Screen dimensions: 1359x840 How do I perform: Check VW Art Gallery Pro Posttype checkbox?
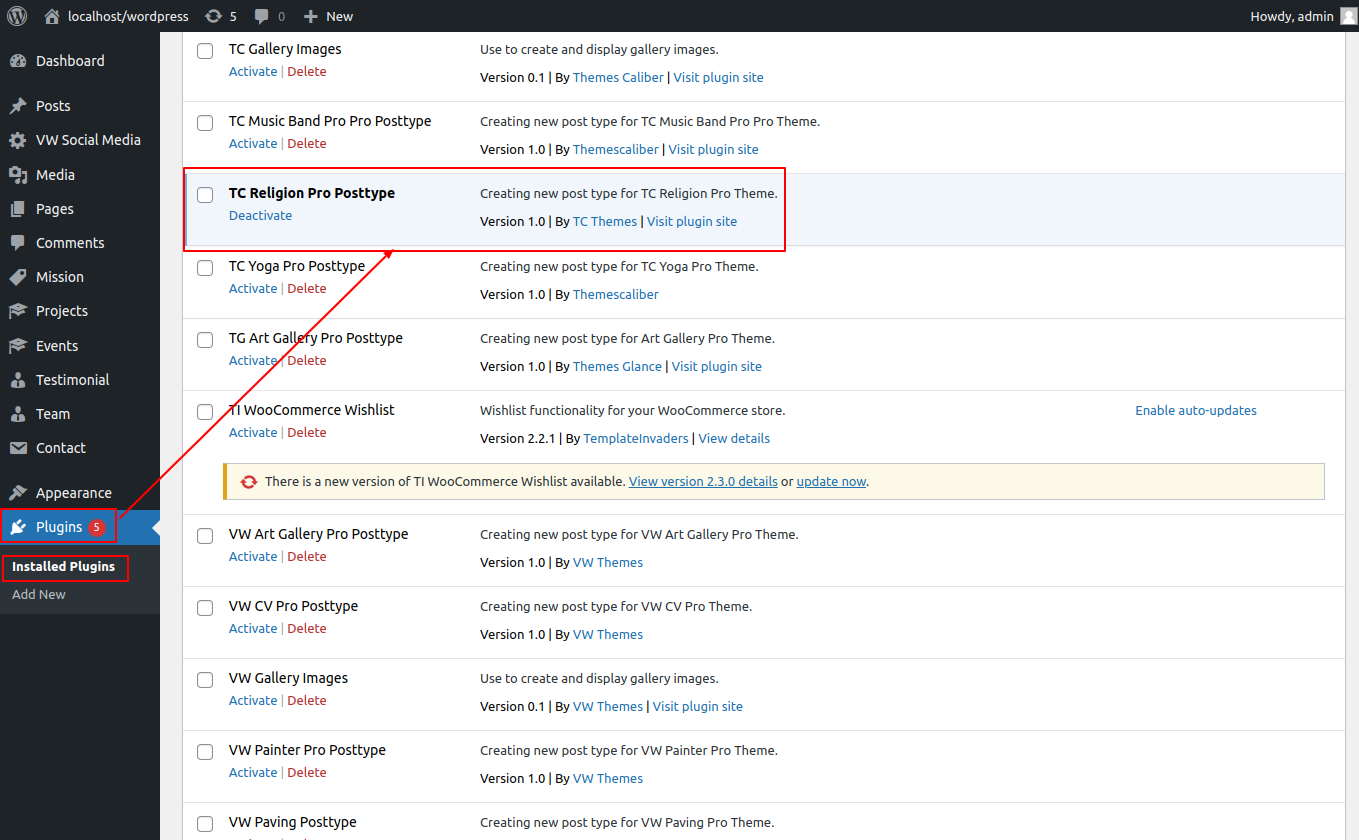[205, 536]
